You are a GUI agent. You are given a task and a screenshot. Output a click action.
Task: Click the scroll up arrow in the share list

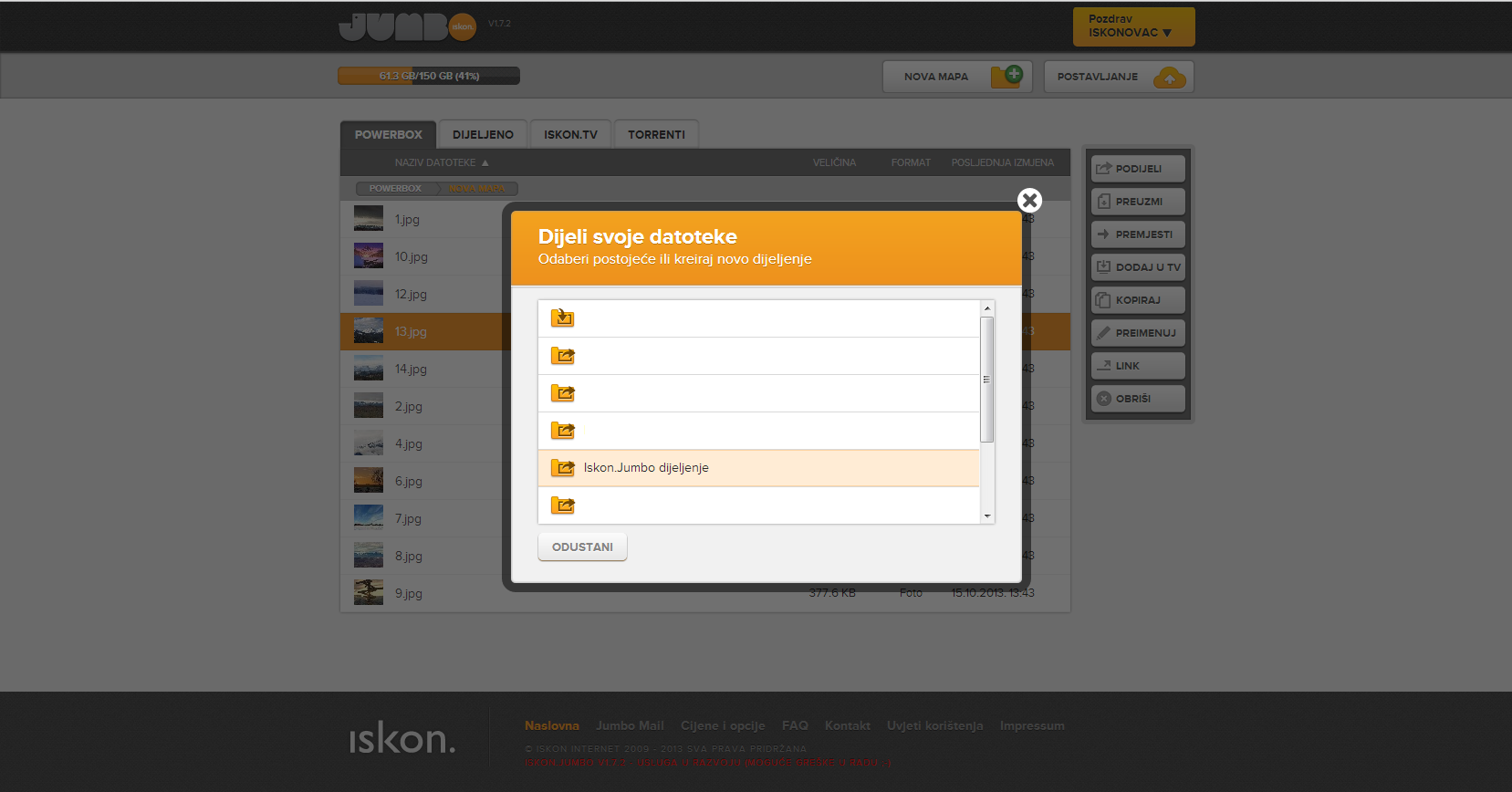(986, 308)
